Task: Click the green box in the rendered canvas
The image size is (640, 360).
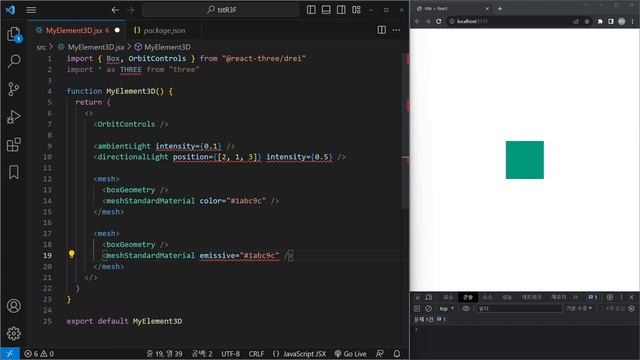Action: (524, 160)
